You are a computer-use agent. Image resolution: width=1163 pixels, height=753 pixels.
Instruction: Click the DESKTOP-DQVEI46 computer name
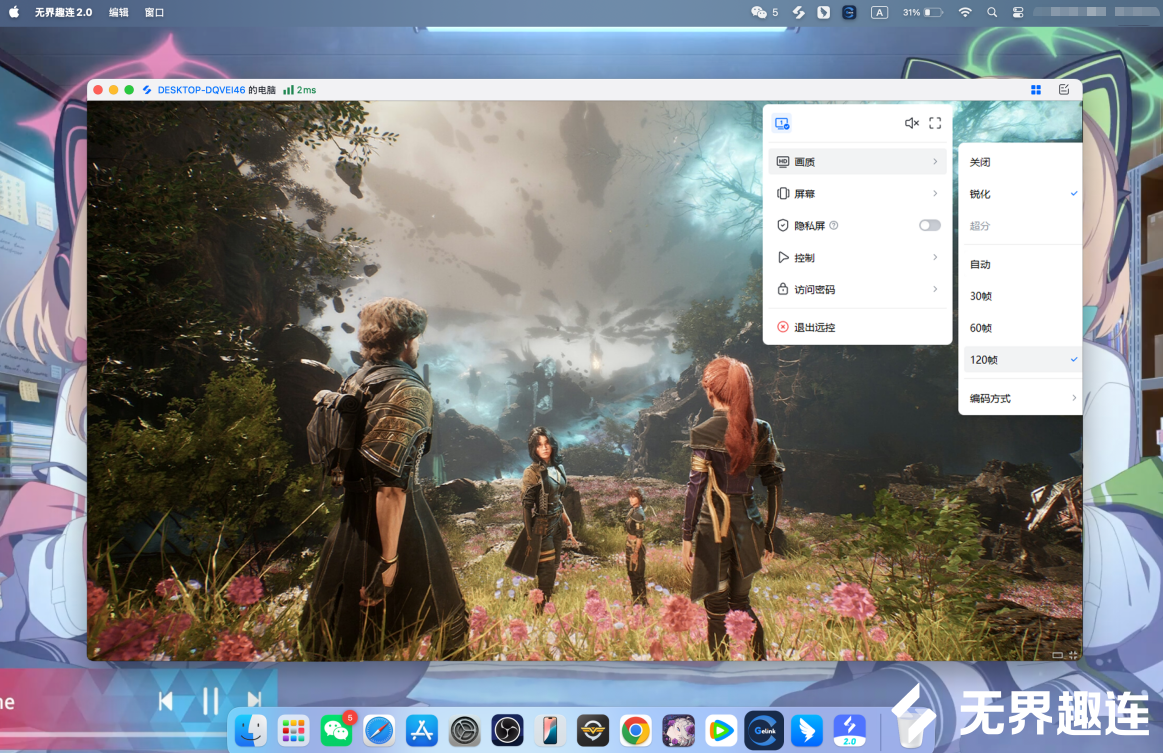coord(201,90)
